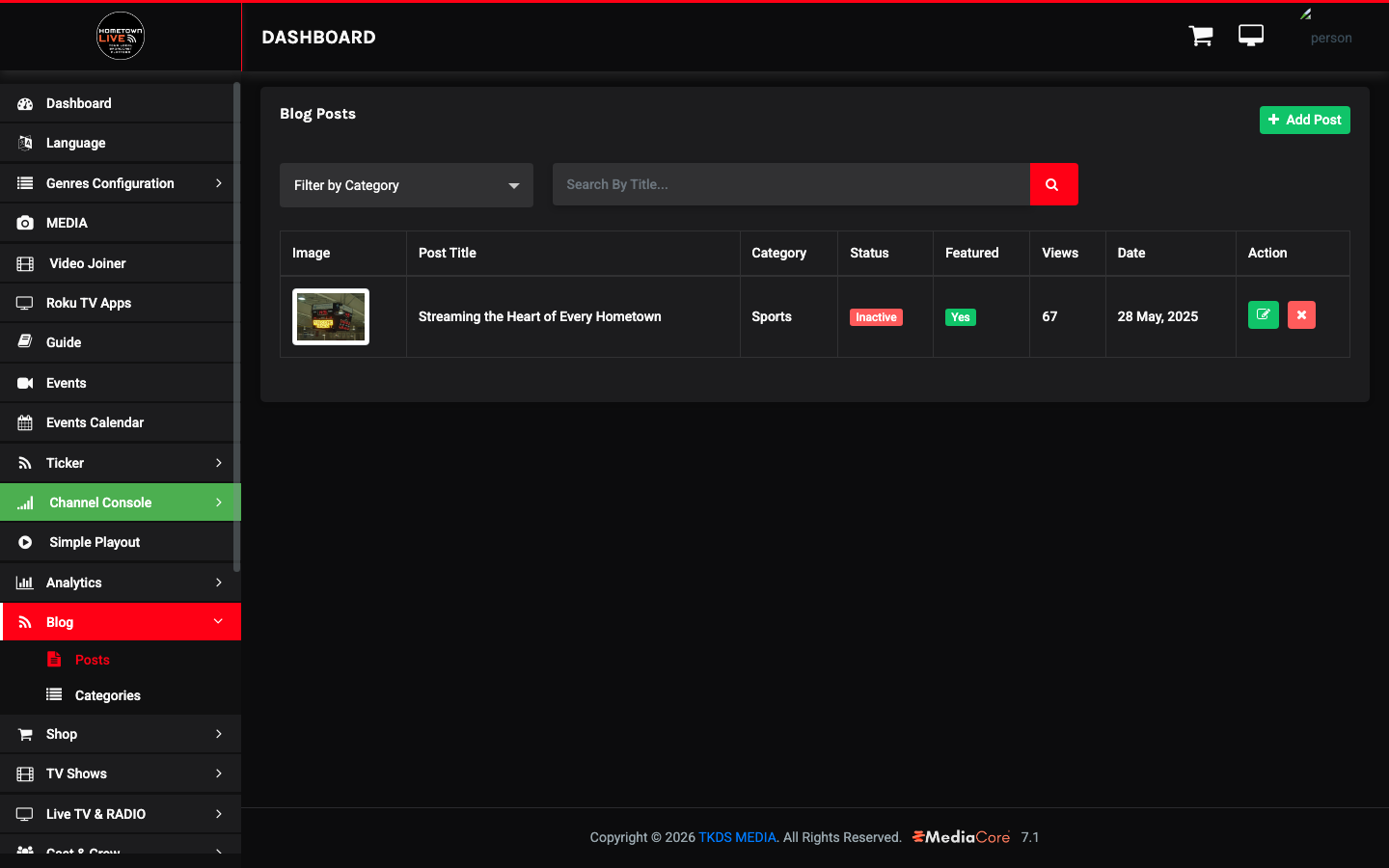Click the sidebar vertical scrollbar
This screenshot has width=1389, height=868.
(236, 328)
